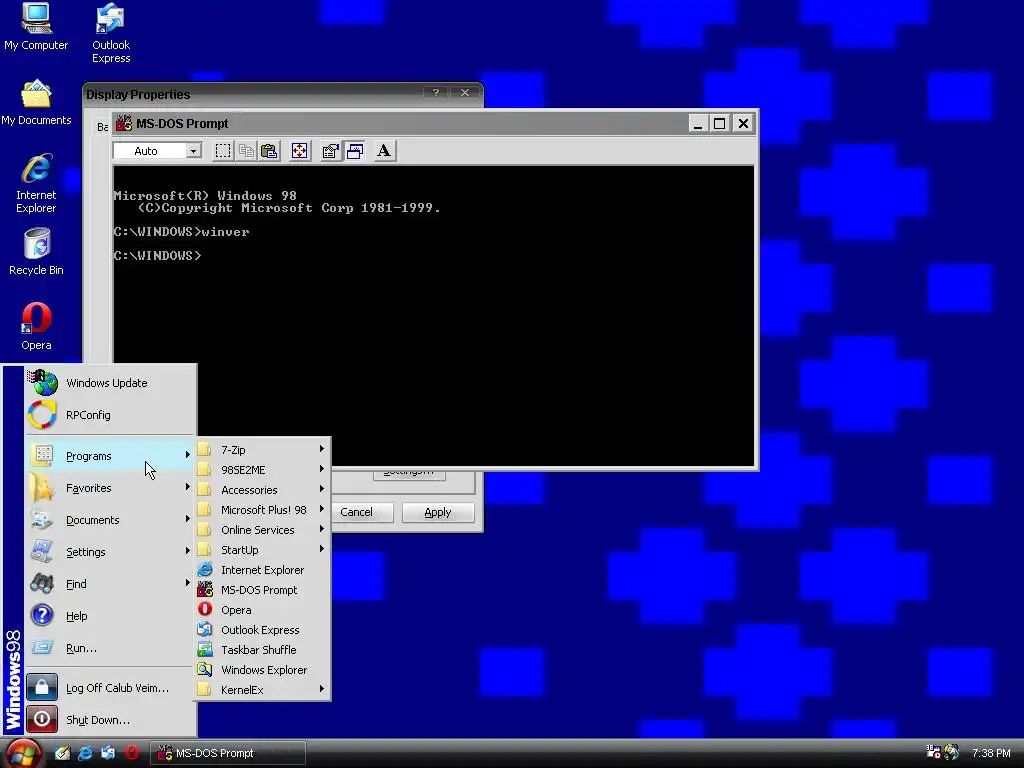Select Outlook Express desktop icon
Screen dimensions: 1024x768
[x=111, y=33]
